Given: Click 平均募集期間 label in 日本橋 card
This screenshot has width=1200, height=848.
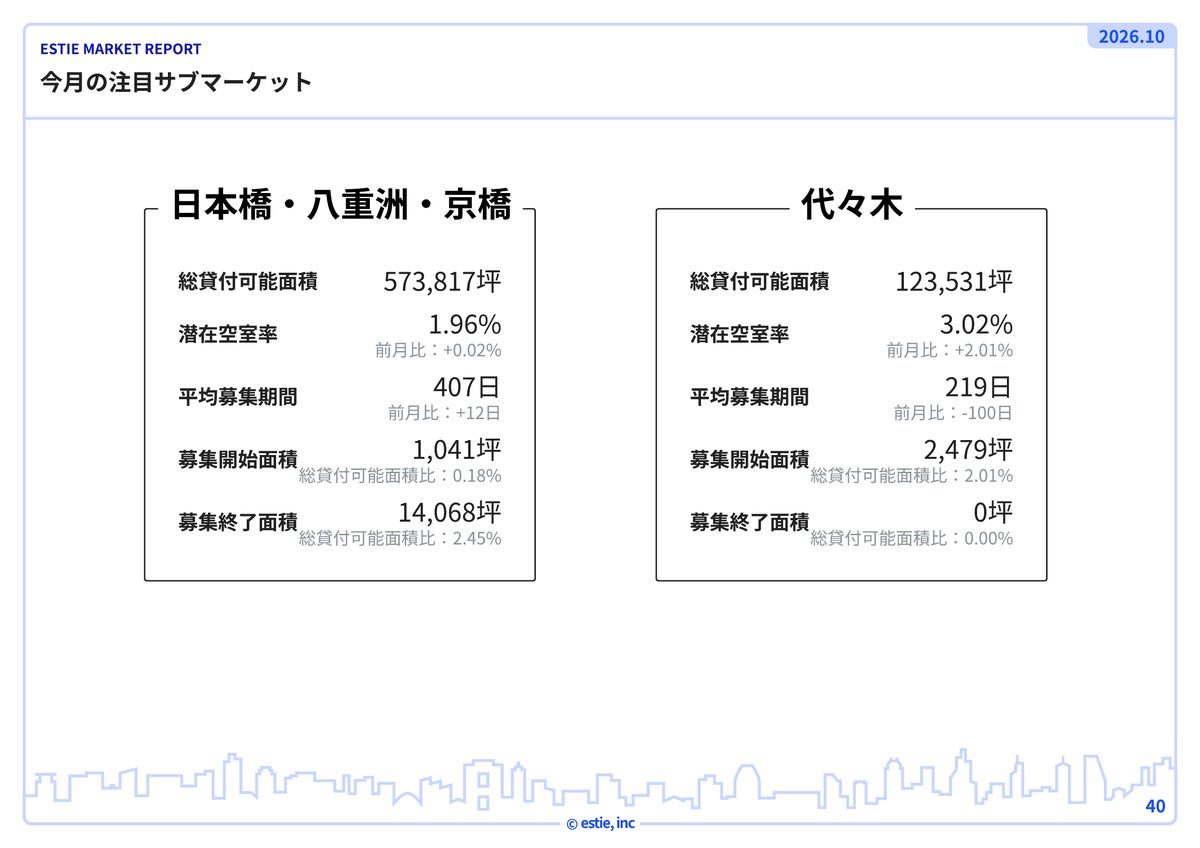Looking at the screenshot, I should point(238,397).
